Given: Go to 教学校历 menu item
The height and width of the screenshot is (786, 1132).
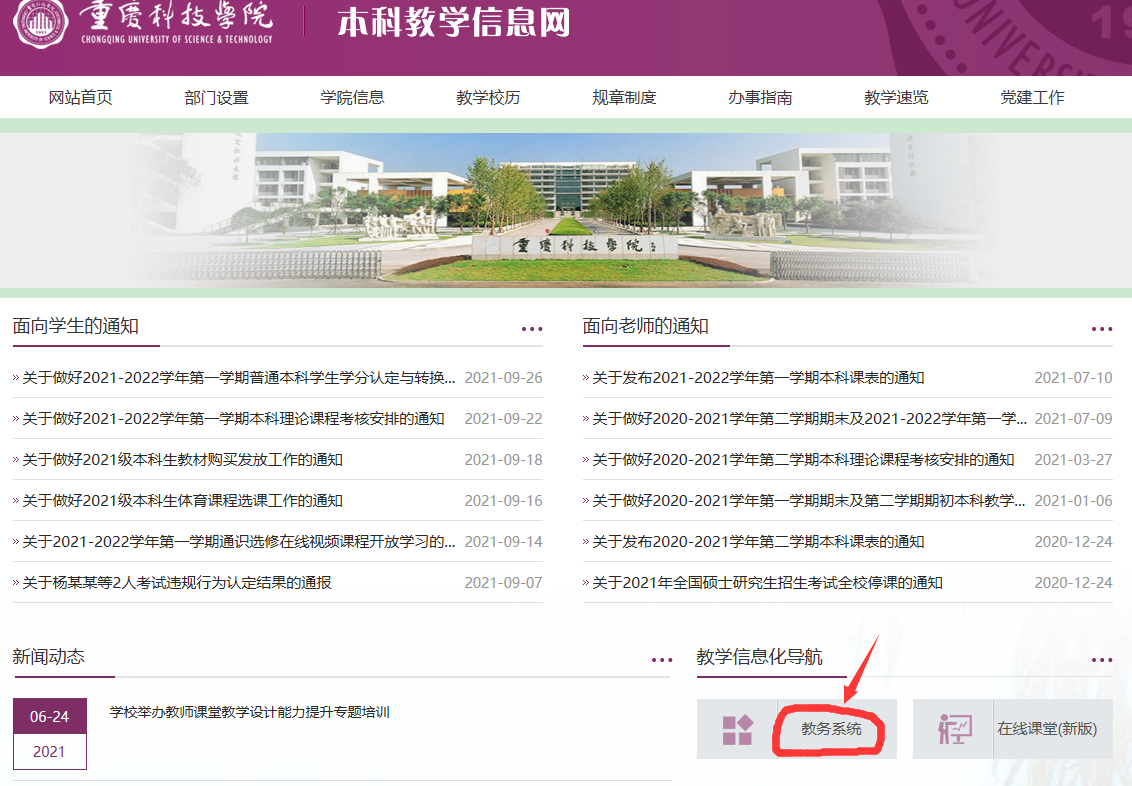Looking at the screenshot, I should pos(488,97).
